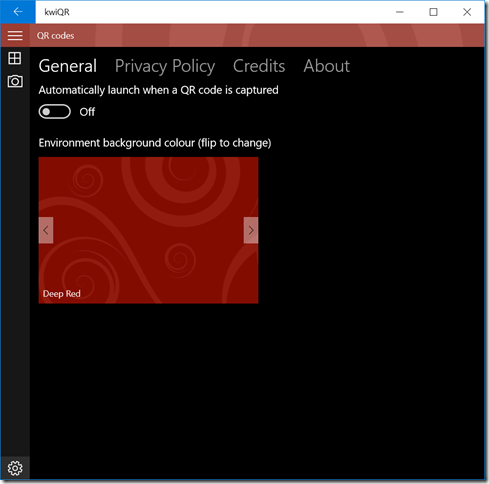The width and height of the screenshot is (489, 484).
Task: Open the camera capture icon
Action: [15, 81]
